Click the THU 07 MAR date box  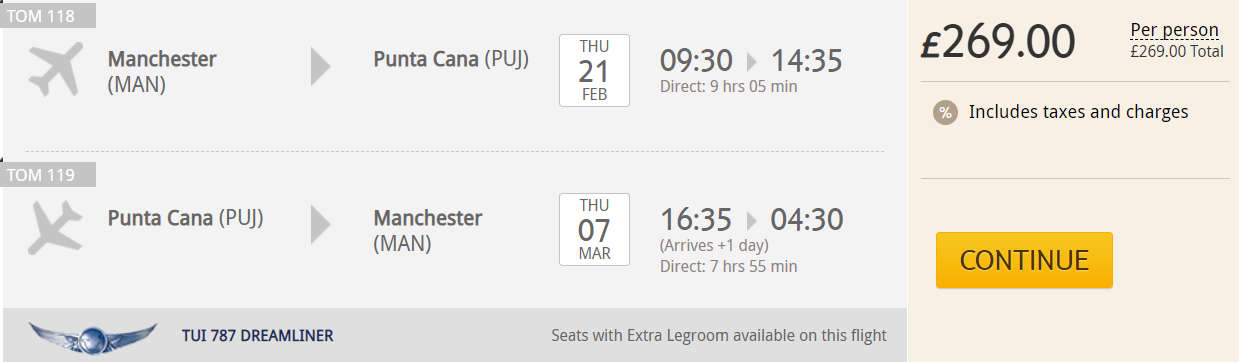point(594,229)
